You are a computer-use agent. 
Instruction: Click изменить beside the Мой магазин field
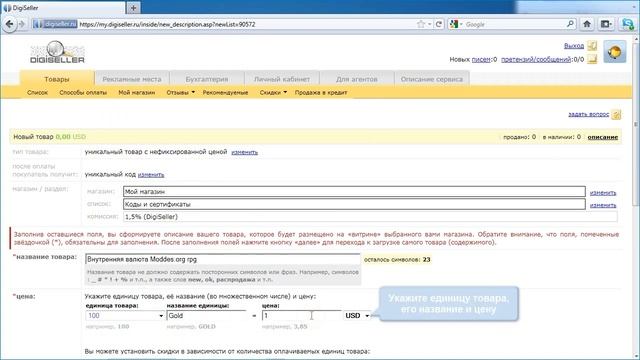[603, 193]
